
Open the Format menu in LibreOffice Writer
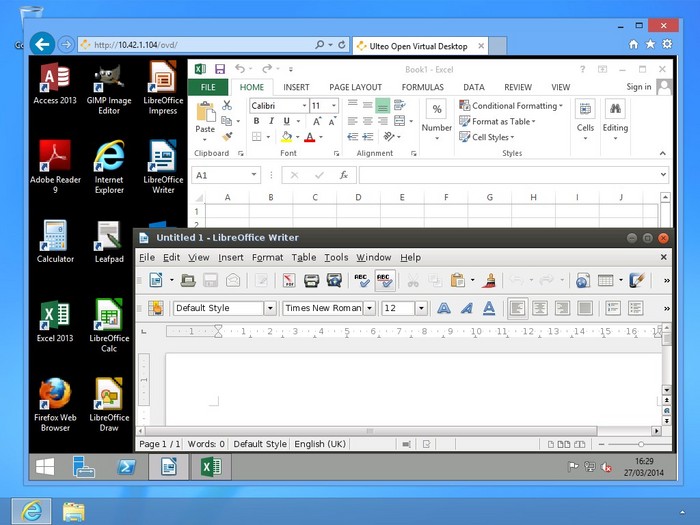(267, 257)
